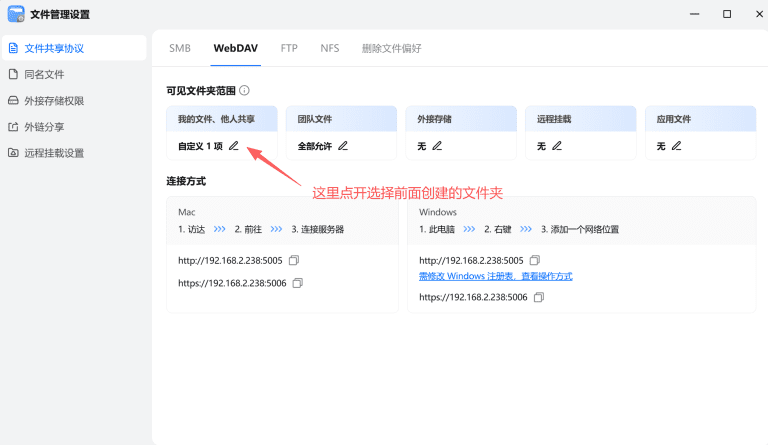Open 外接存储权限 in the sidebar
This screenshot has width=768, height=445.
click(74, 101)
